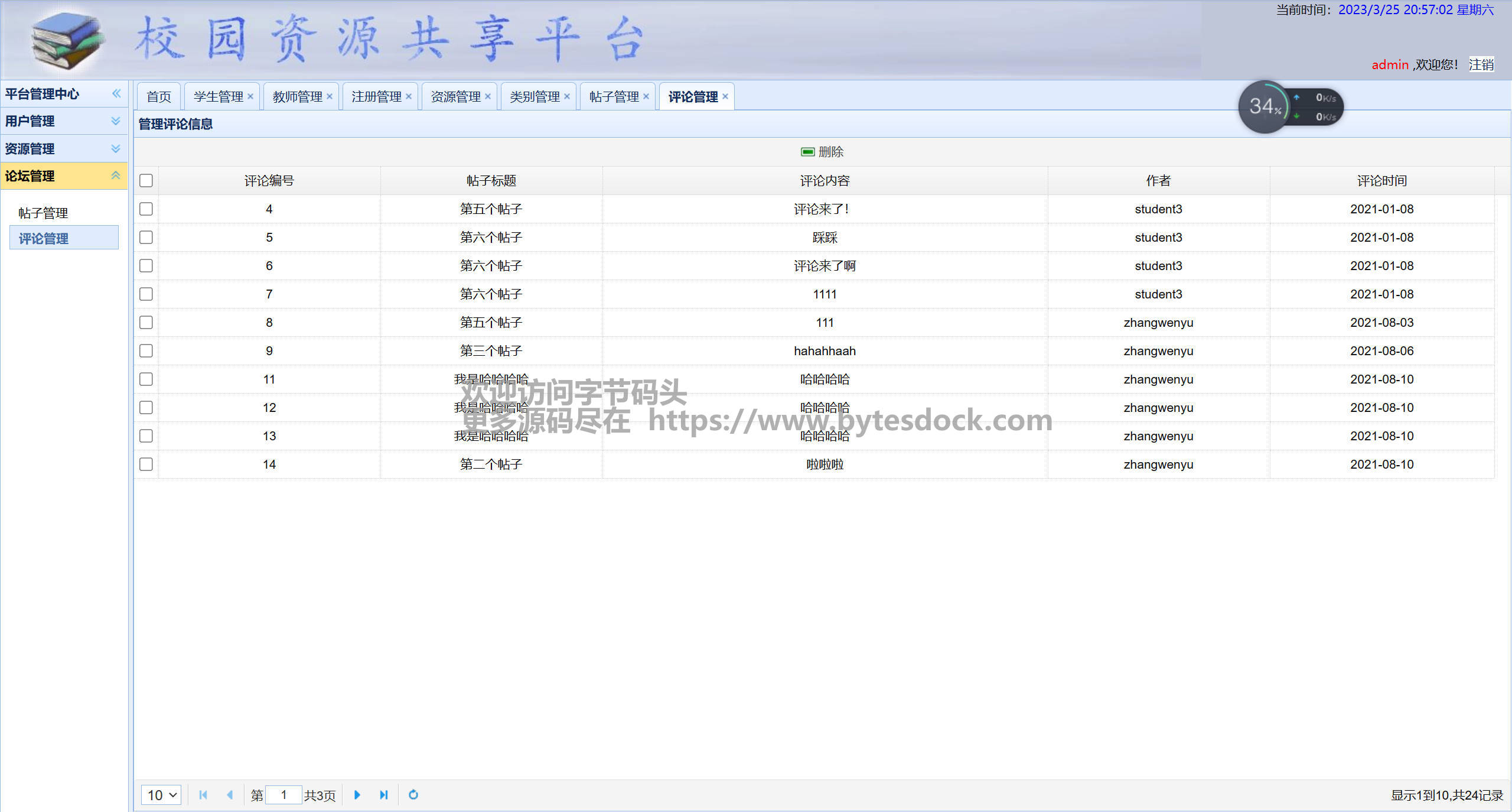Screen dimensions: 1512x812
Task: Select the row checkbox for comment 14
Action: tap(146, 465)
